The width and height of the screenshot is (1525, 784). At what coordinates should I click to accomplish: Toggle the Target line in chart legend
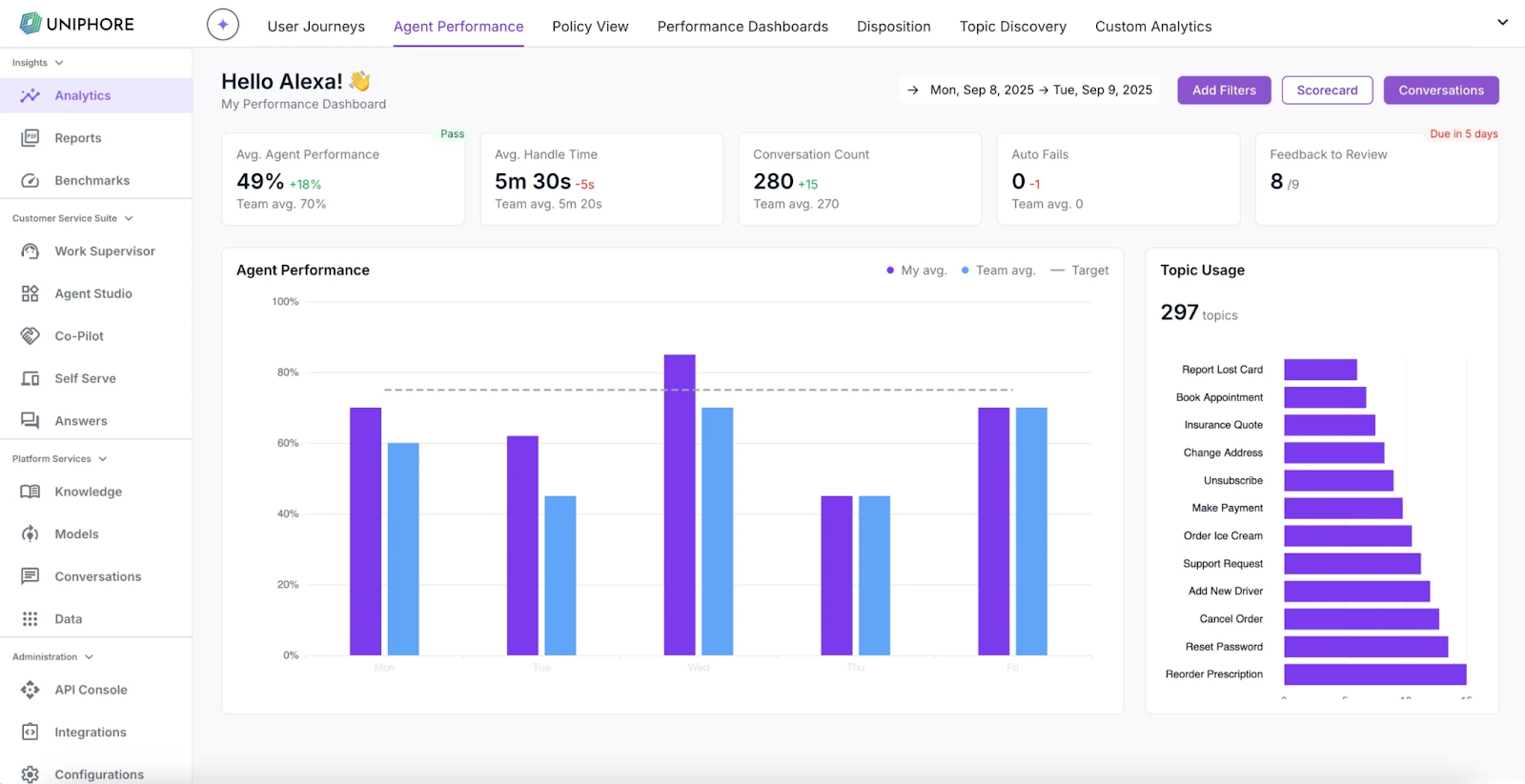tap(1080, 271)
